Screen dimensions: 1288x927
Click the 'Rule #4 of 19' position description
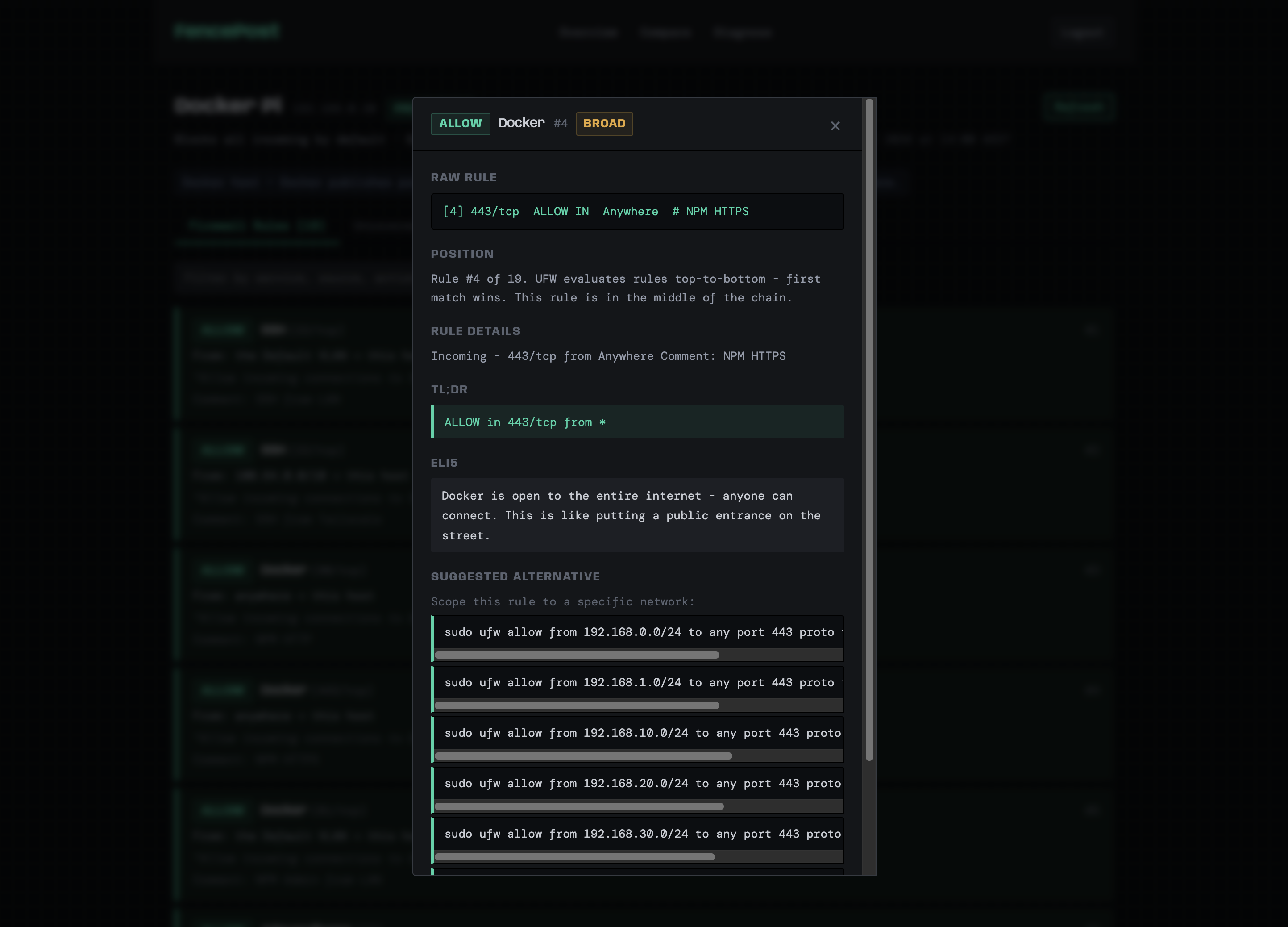(x=625, y=288)
